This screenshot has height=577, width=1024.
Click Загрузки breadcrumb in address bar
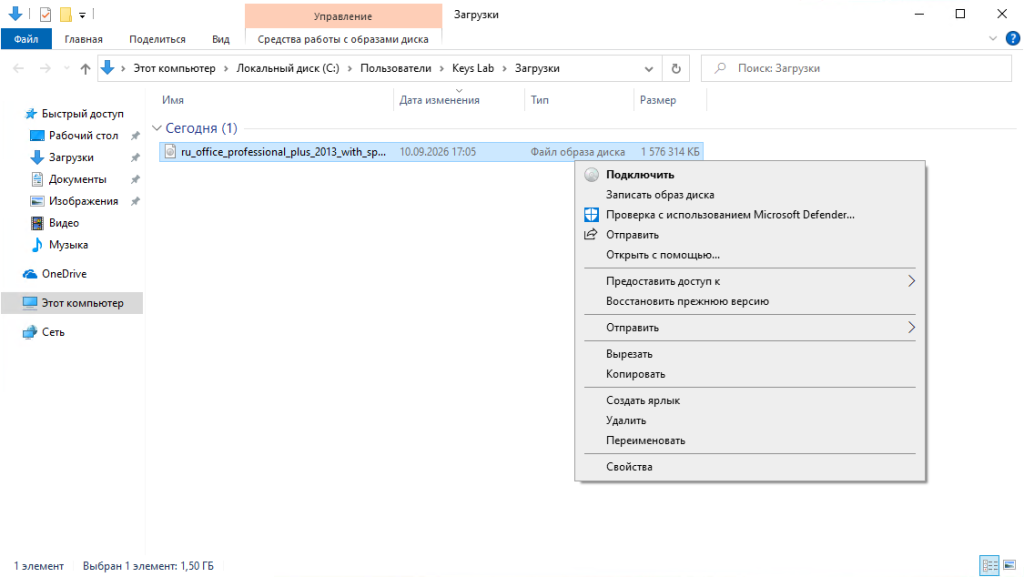(x=537, y=68)
